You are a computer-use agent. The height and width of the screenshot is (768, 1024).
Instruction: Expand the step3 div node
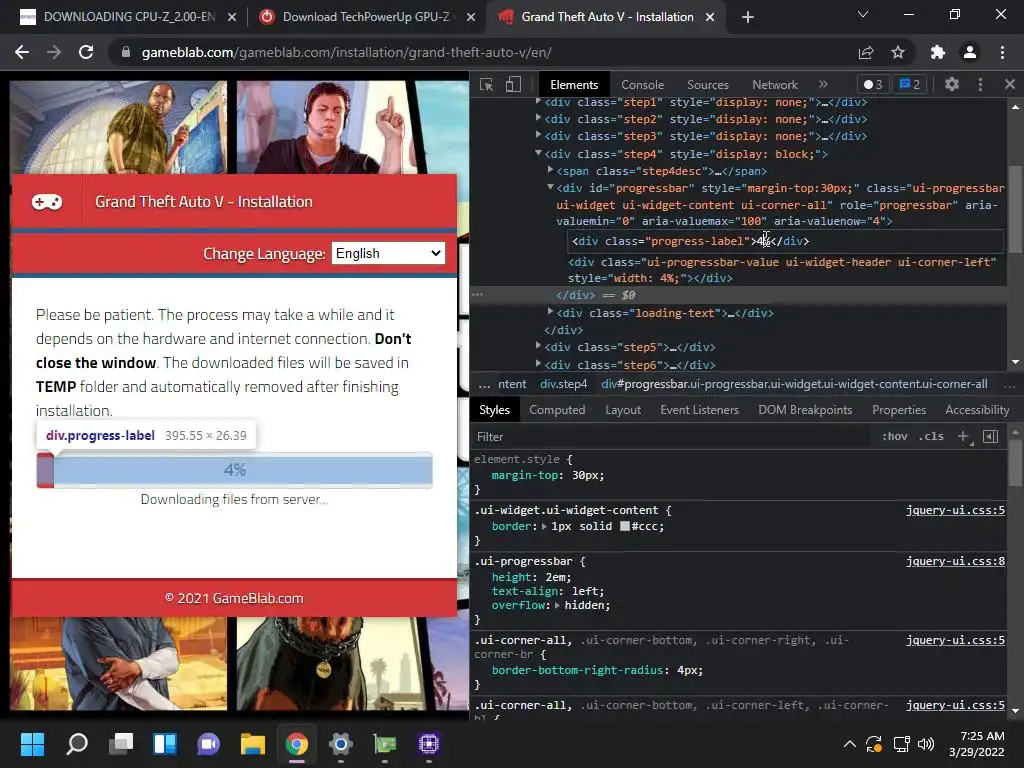tap(538, 135)
